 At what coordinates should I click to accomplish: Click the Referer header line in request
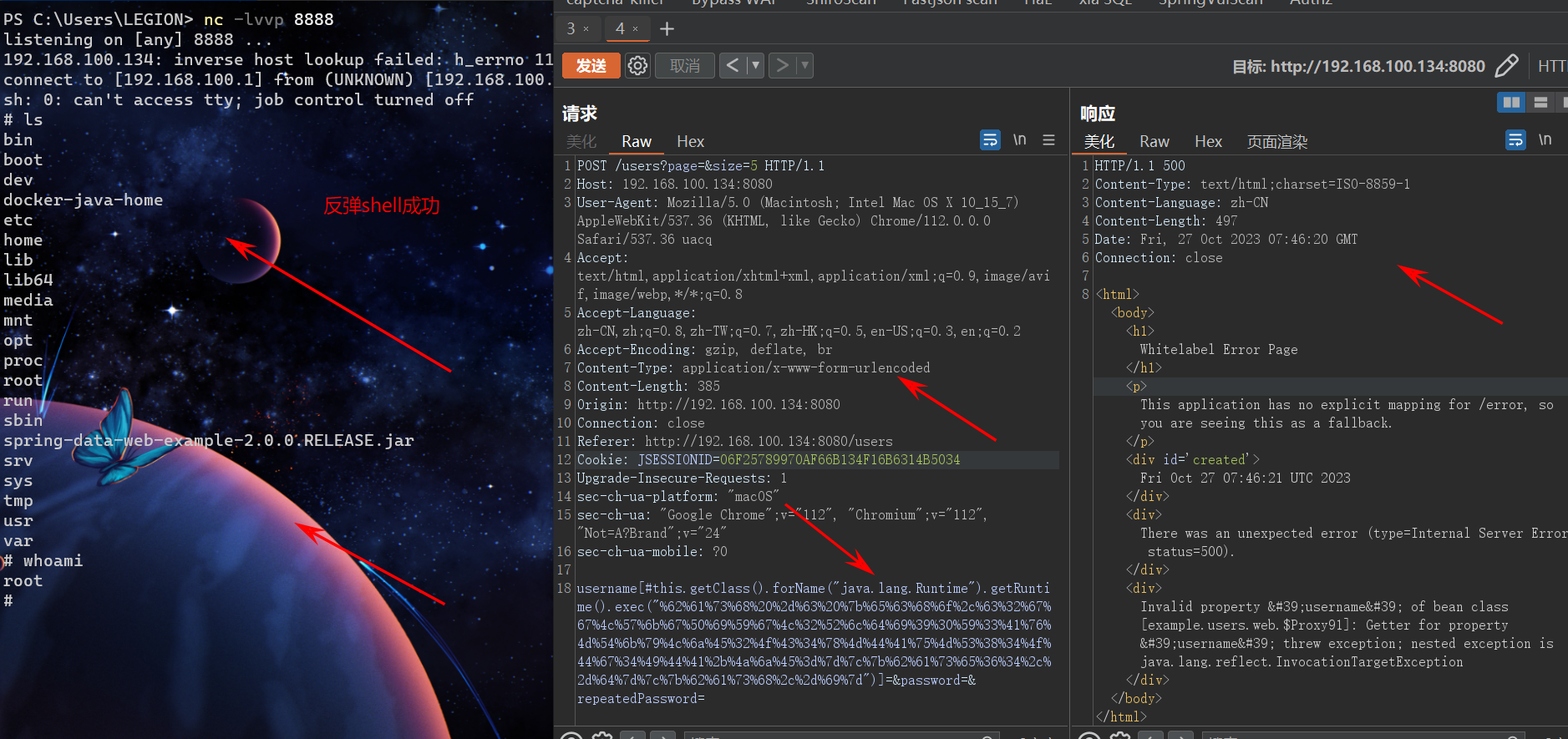735,441
